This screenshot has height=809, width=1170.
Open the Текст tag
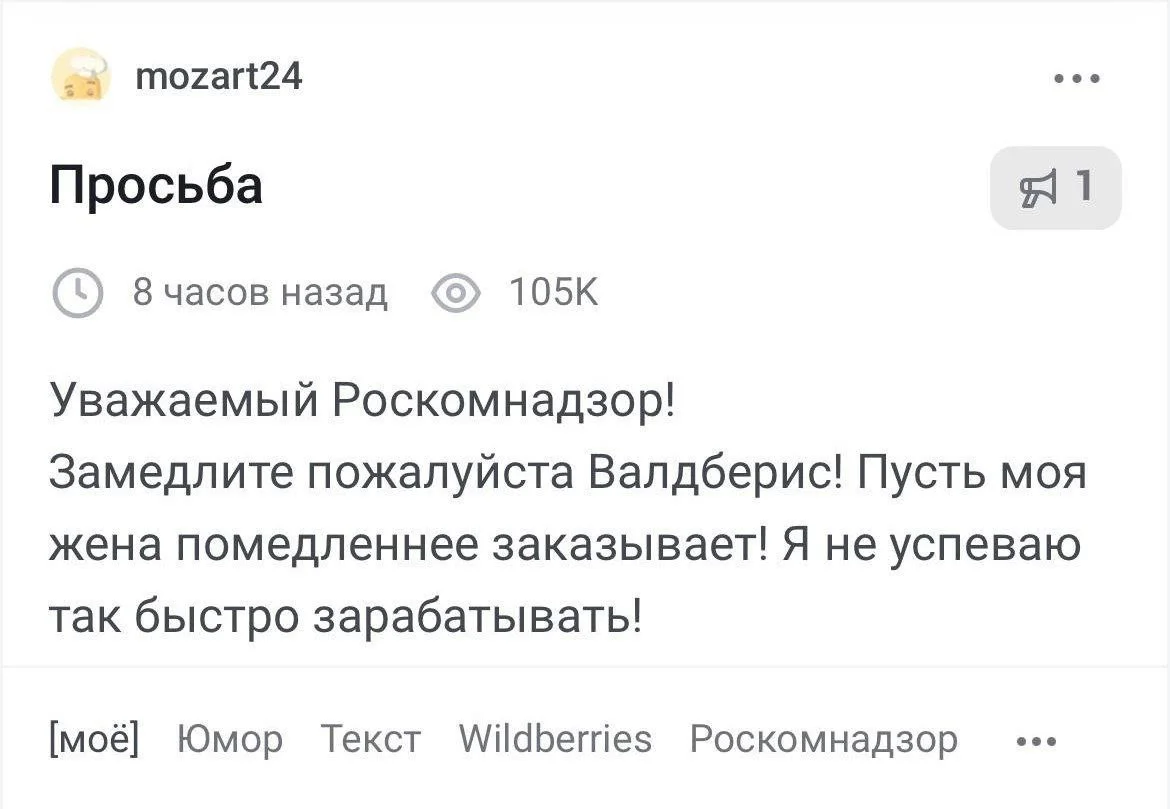tap(371, 740)
